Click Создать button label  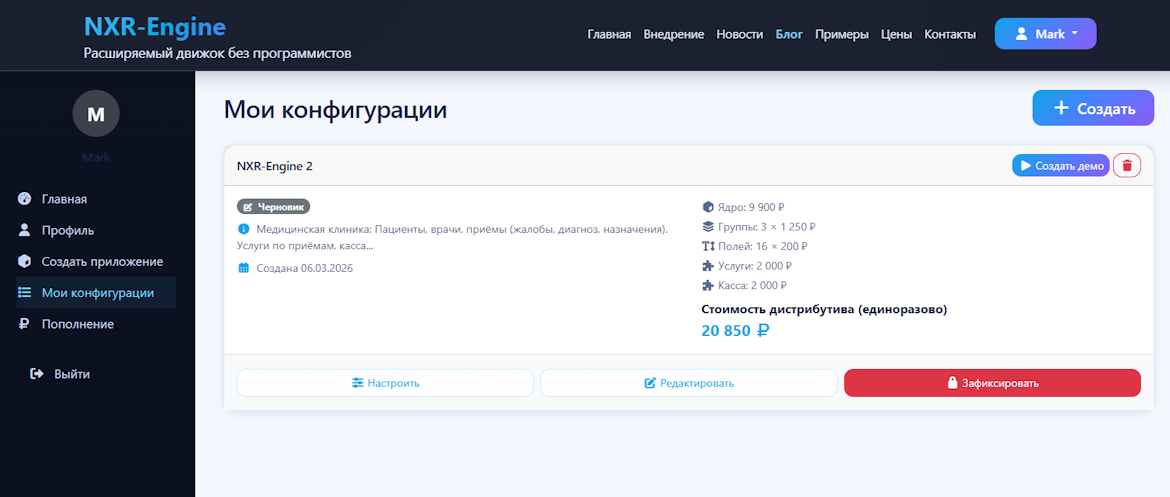[1106, 108]
